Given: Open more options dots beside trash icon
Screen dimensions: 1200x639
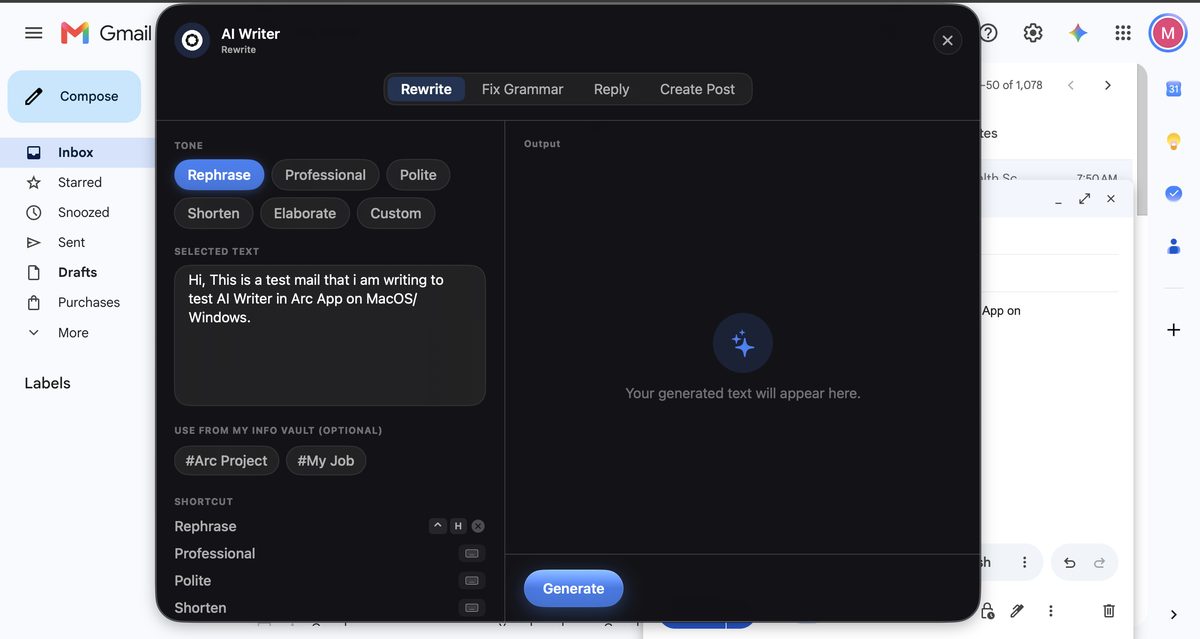Looking at the screenshot, I should 1051,611.
